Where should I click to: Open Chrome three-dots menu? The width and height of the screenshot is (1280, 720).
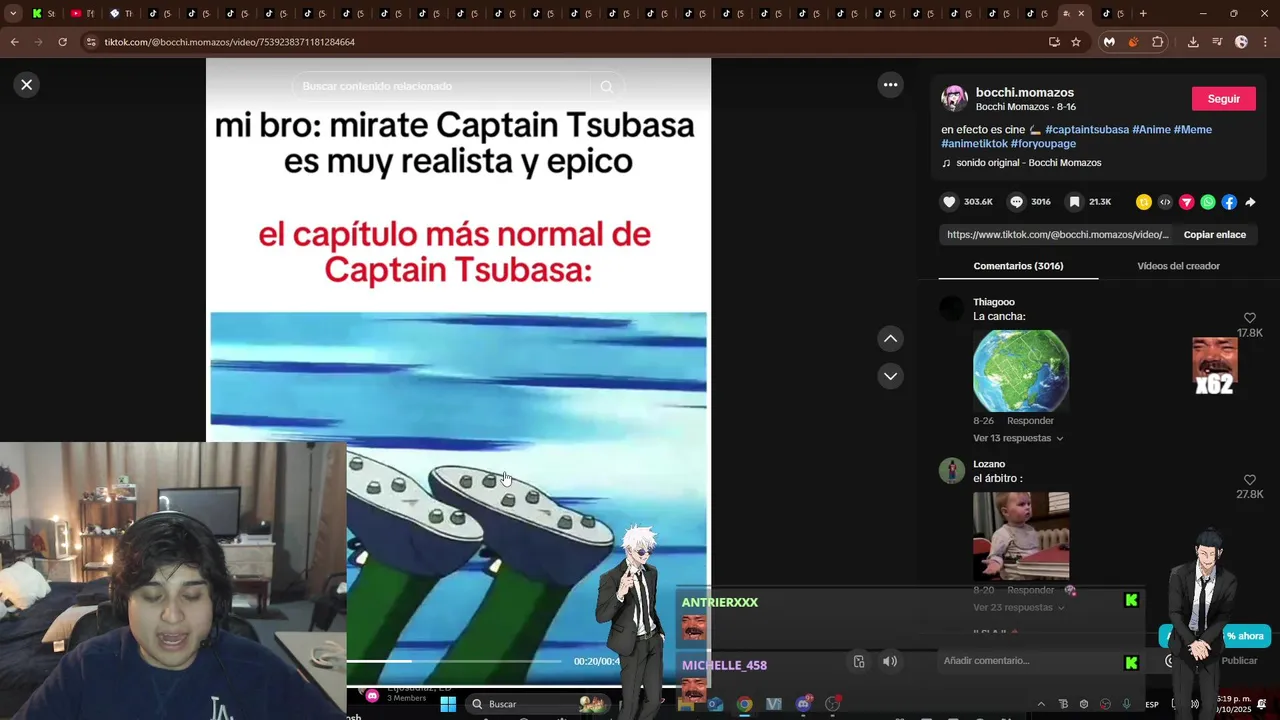1265,42
